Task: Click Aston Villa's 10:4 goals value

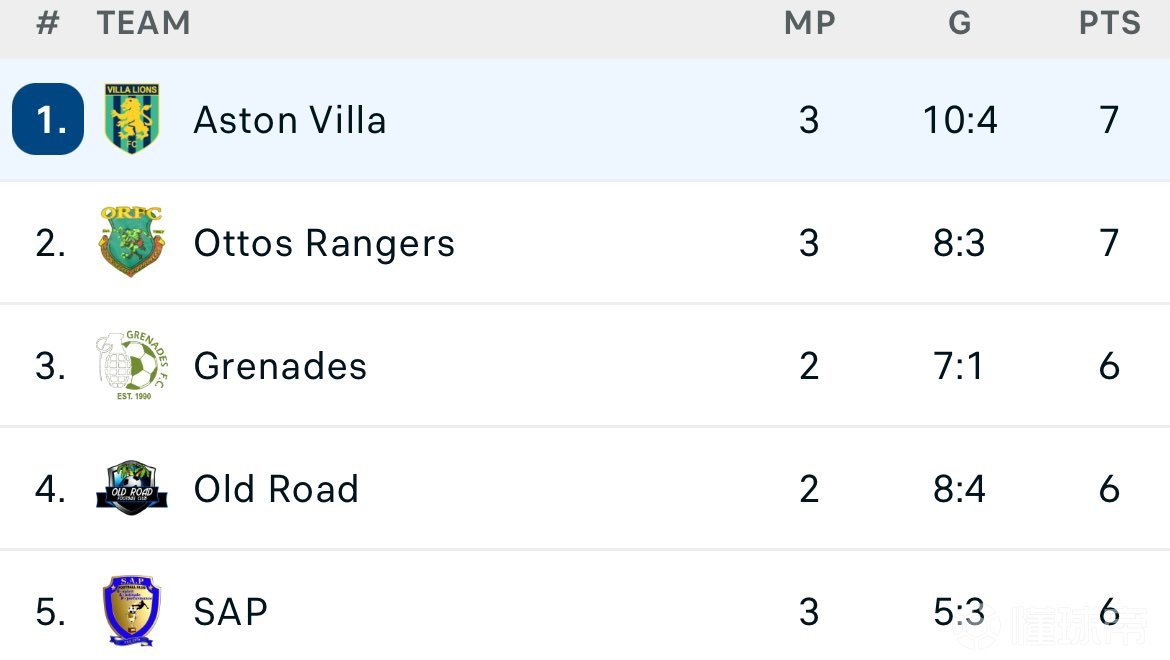Action: (960, 121)
